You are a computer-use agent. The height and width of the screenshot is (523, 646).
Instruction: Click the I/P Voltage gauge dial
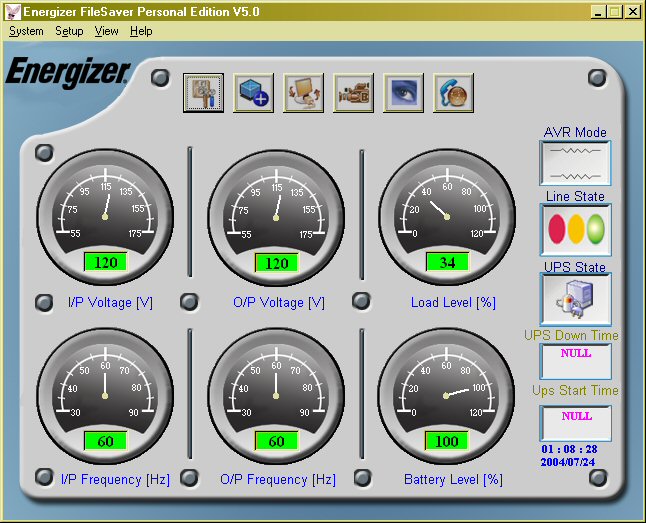(105, 217)
